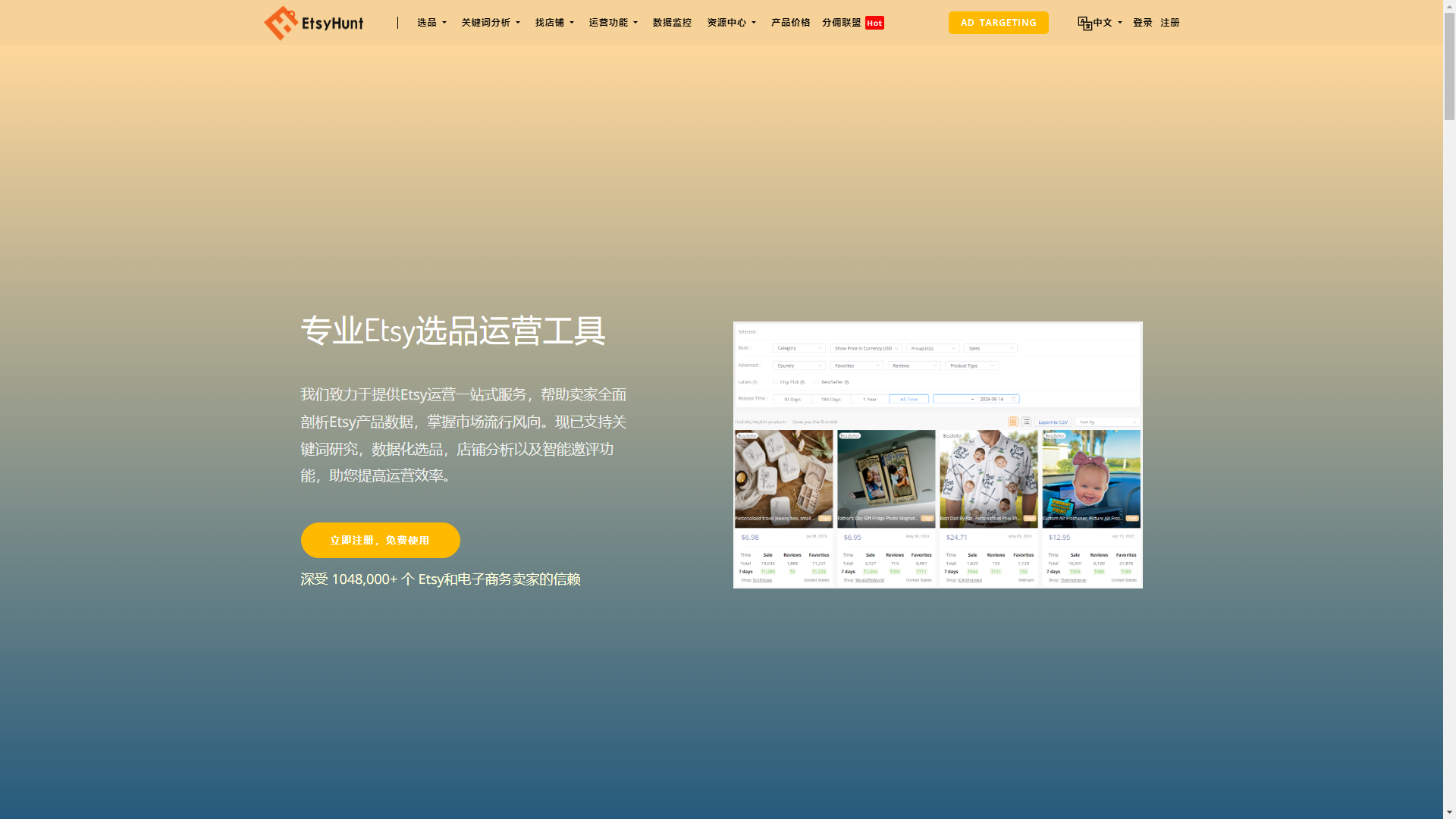Open the help icon beside Labels
Viewport: 1456px width, 819px height.
[x=755, y=382]
